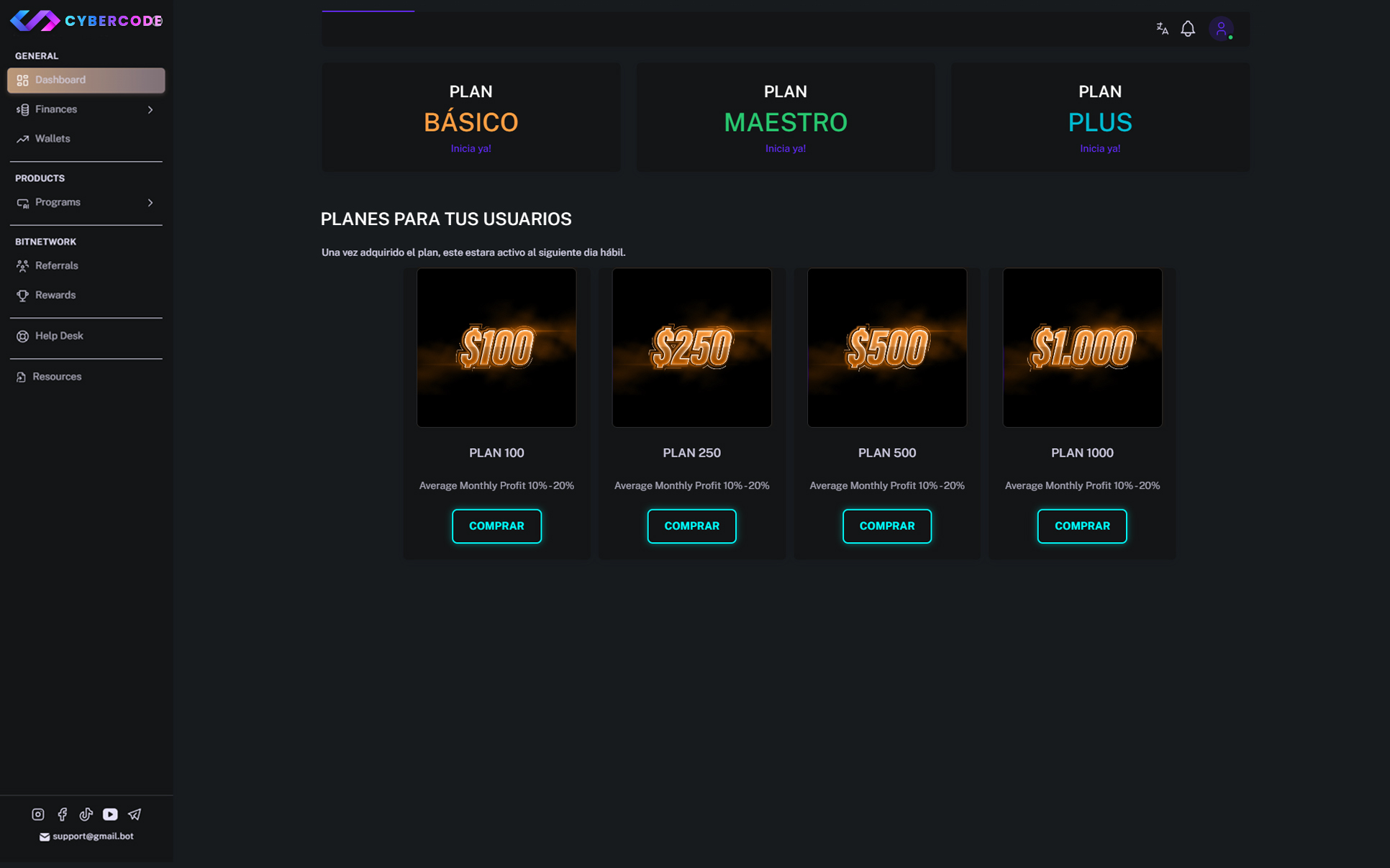Open the Telegram social link icon

coord(135,814)
